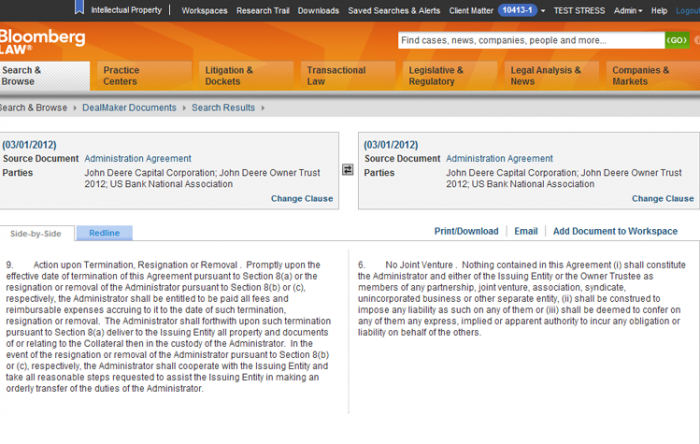
Task: Open the left Administration Agreement source document
Action: [x=137, y=158]
